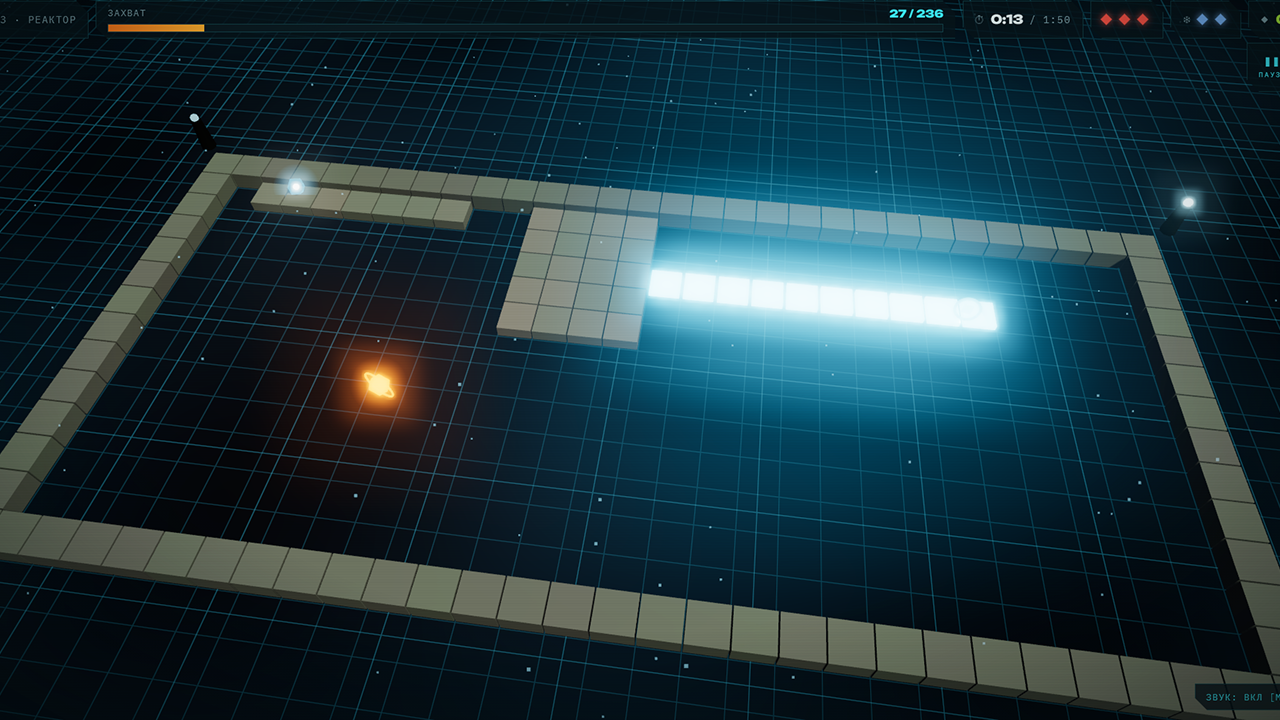Click the small gray diamond icon
Image resolution: width=1280 pixels, height=720 pixels.
coord(1264,19)
